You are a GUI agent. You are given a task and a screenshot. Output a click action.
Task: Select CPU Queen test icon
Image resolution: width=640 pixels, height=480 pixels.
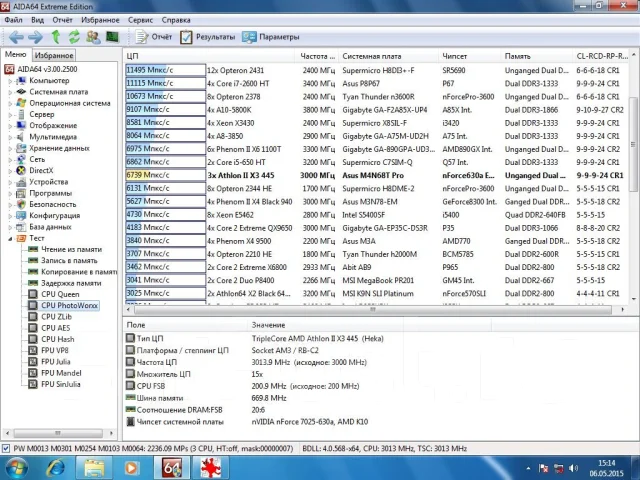(x=33, y=294)
